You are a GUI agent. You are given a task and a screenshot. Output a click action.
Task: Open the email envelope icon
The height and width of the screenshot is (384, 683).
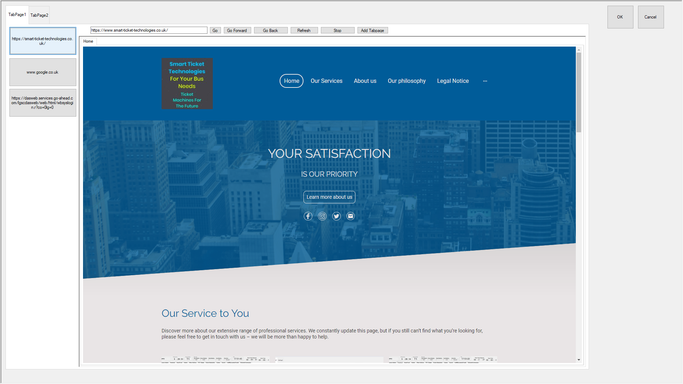coord(351,216)
